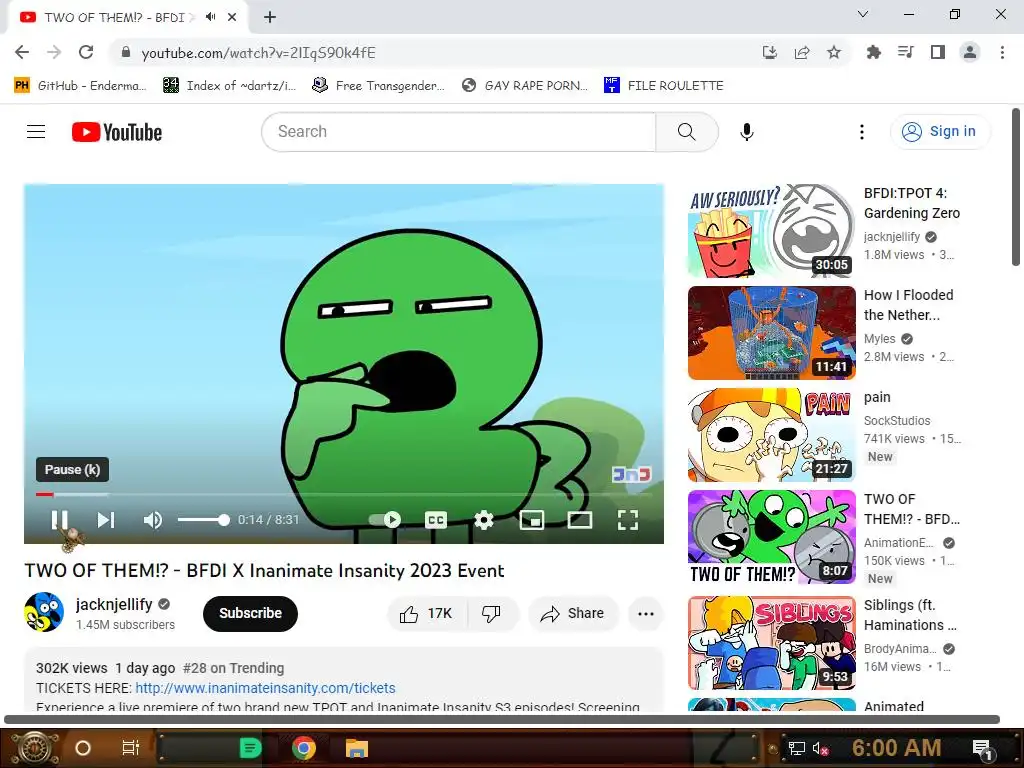Open TWO OF THEM!? AnimationEpic thumbnail
1024x768 pixels.
(771, 537)
